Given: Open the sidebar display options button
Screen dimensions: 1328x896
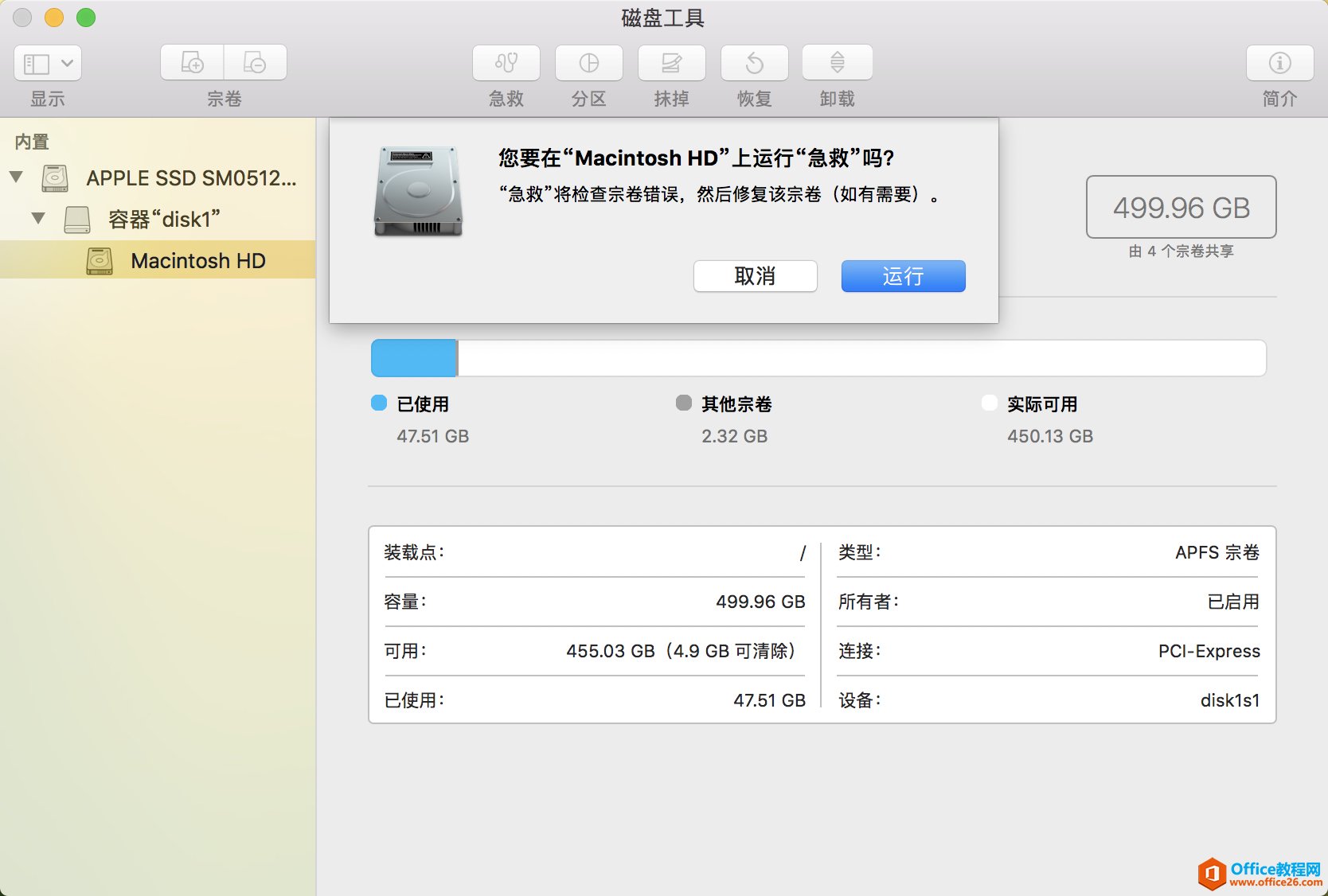Looking at the screenshot, I should tap(48, 63).
